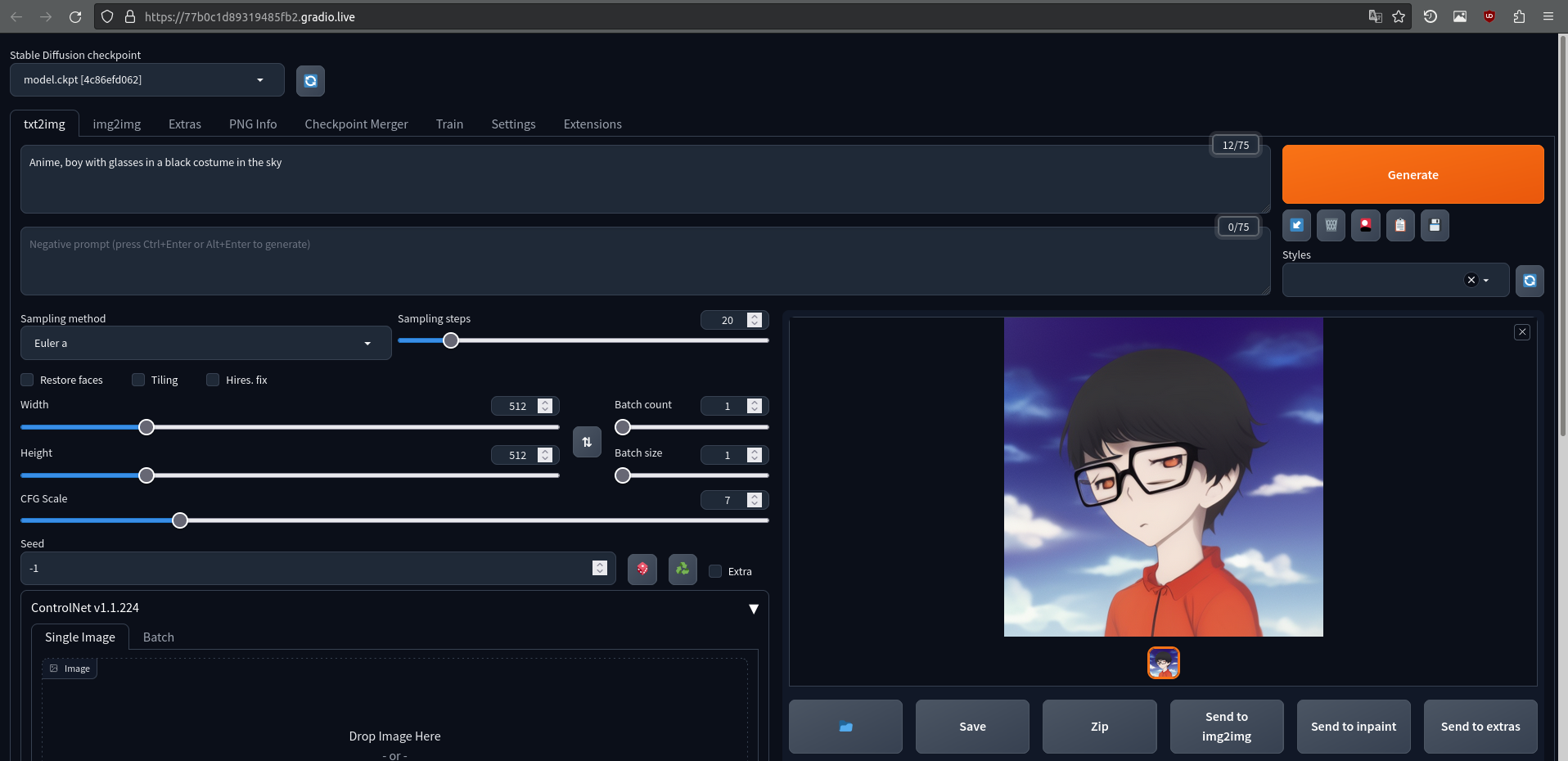Enable the Restore faces checkbox
Screen dimensions: 1568x761
point(28,380)
